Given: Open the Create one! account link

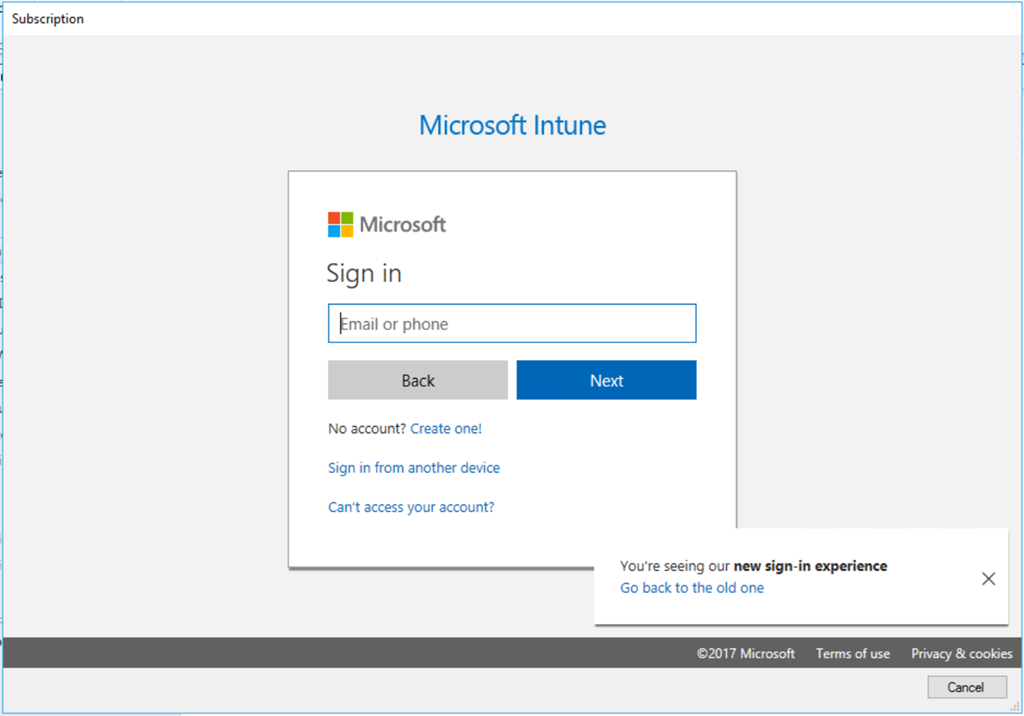Looking at the screenshot, I should pyautogui.click(x=446, y=429).
